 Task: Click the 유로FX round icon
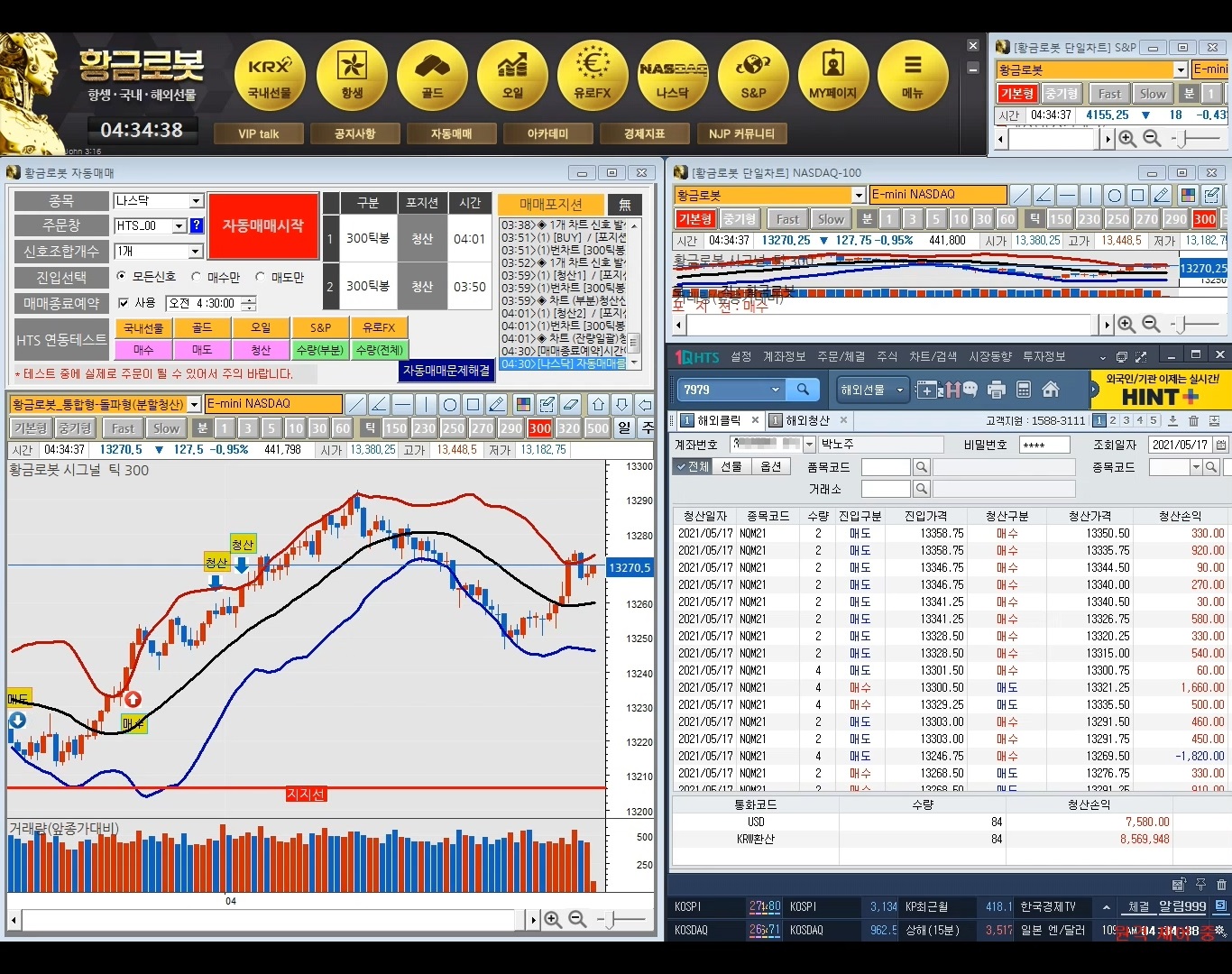tap(592, 75)
